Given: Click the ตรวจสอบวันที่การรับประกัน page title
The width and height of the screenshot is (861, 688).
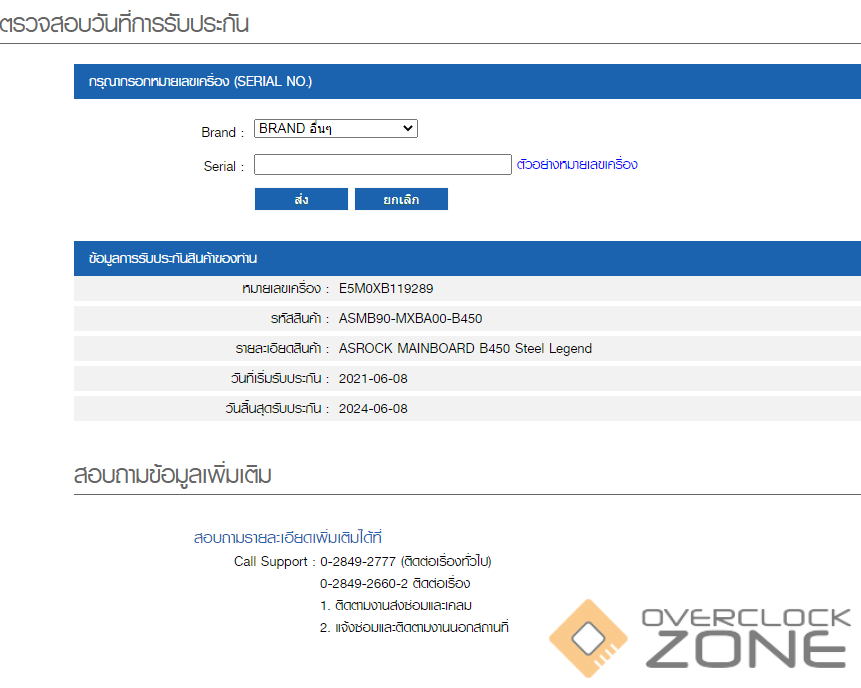Looking at the screenshot, I should (x=124, y=24).
